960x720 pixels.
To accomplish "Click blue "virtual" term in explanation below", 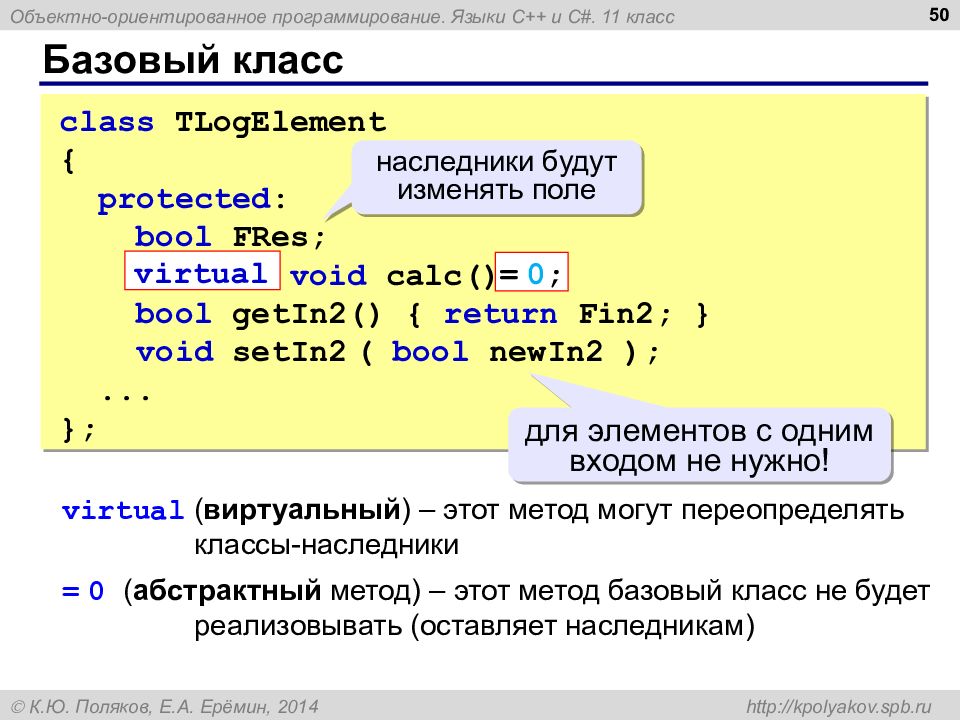I will pos(122,510).
